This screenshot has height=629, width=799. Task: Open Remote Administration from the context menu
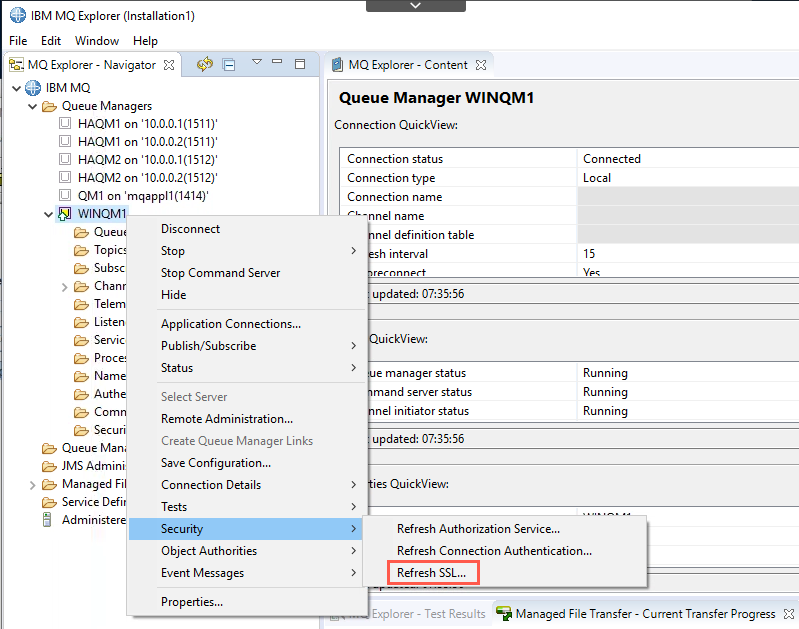click(227, 418)
